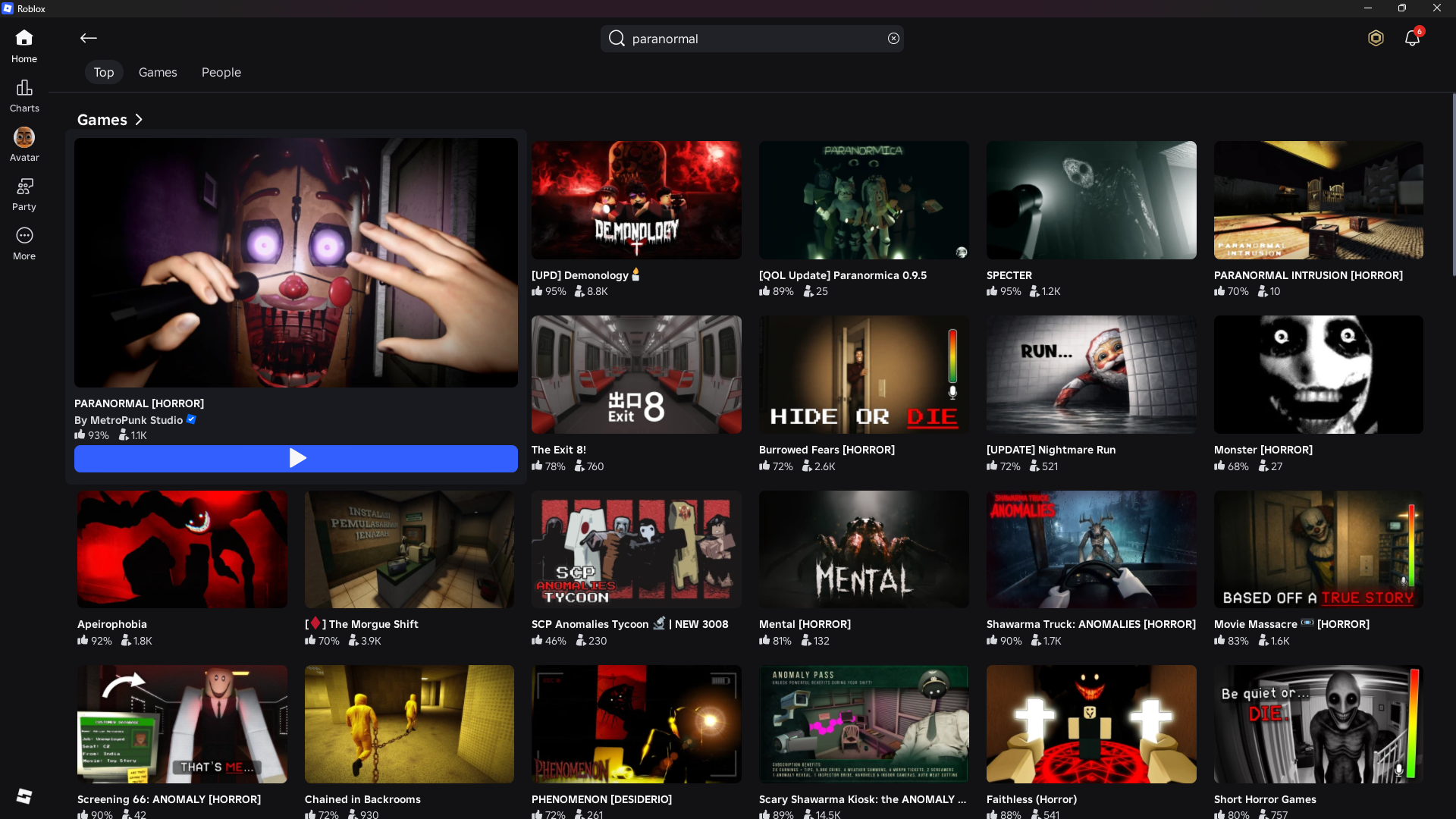Open the Games section heading
The image size is (1456, 819).
tap(102, 120)
